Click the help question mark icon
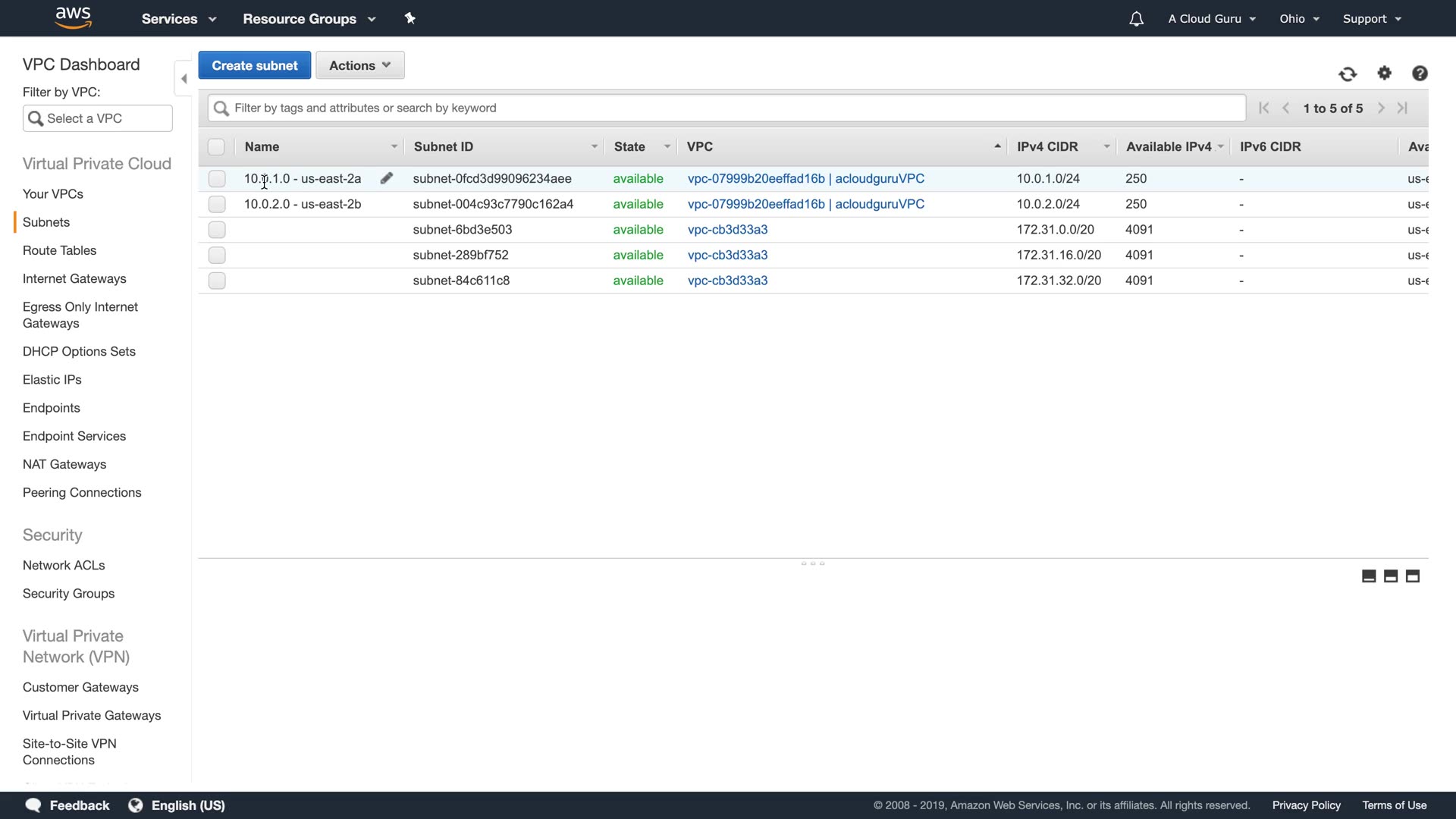Screen dimensions: 1456x819 (x=1420, y=73)
